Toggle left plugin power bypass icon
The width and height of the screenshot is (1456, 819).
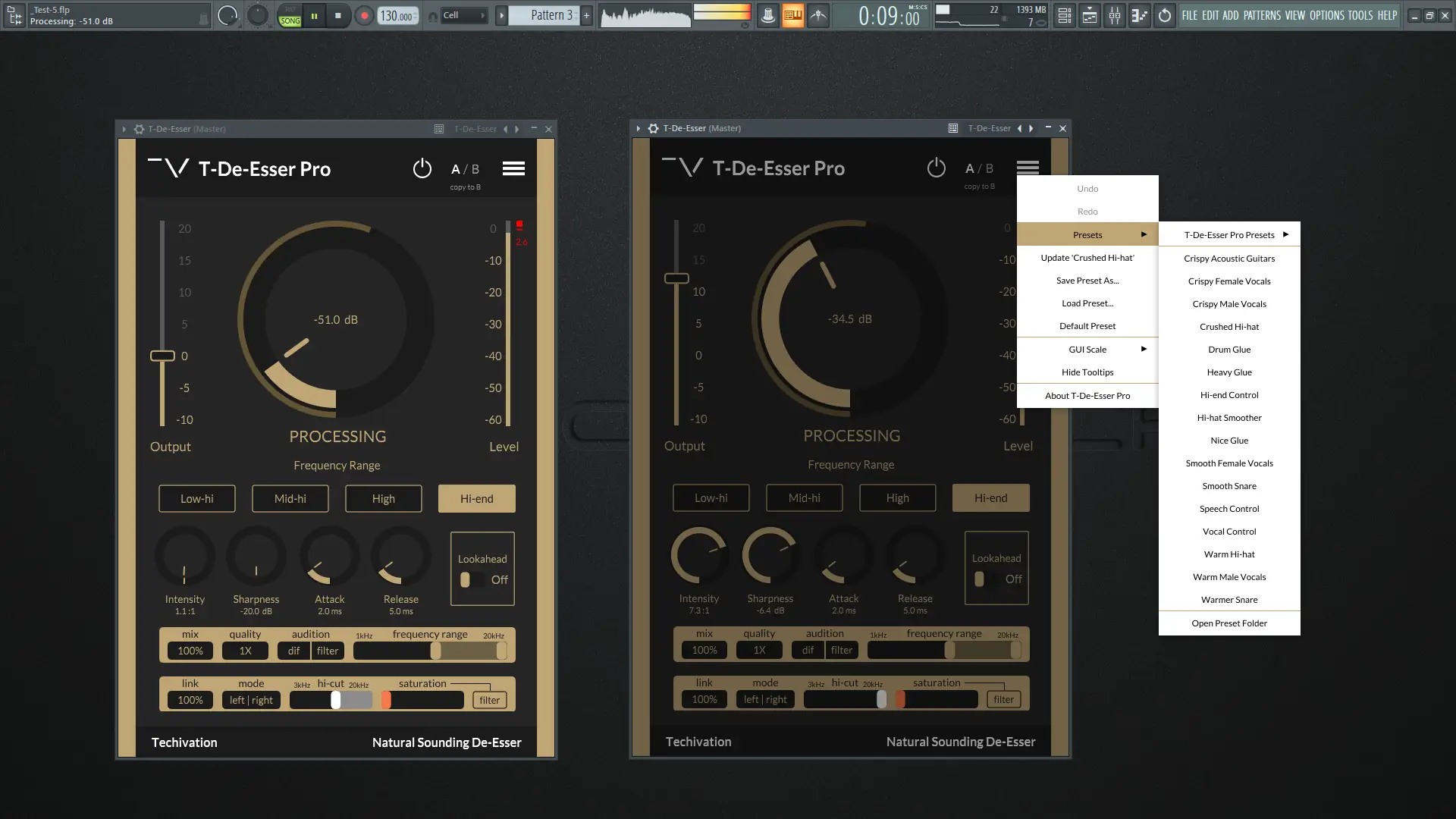422,168
